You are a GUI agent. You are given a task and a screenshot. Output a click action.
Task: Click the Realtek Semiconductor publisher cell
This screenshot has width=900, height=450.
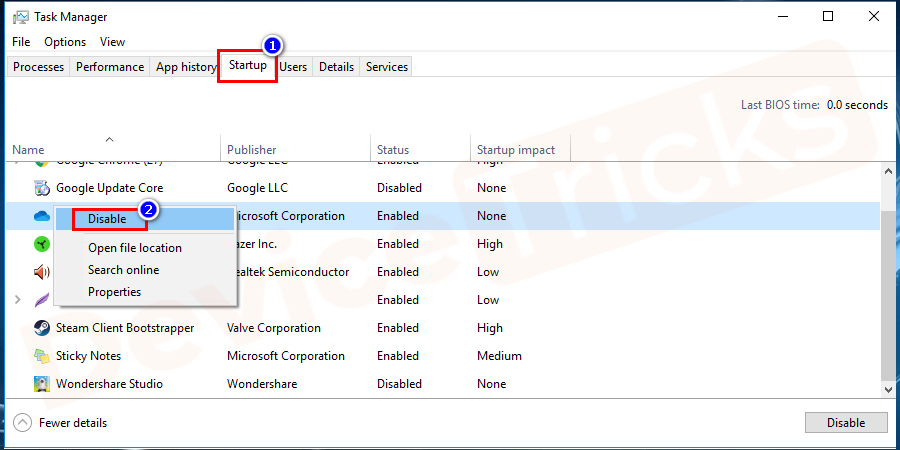tap(292, 272)
